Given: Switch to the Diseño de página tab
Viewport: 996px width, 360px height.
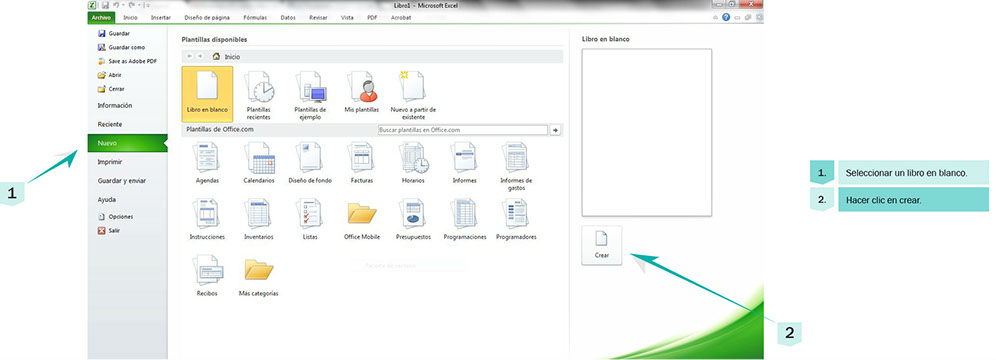Looking at the screenshot, I should 207,18.
